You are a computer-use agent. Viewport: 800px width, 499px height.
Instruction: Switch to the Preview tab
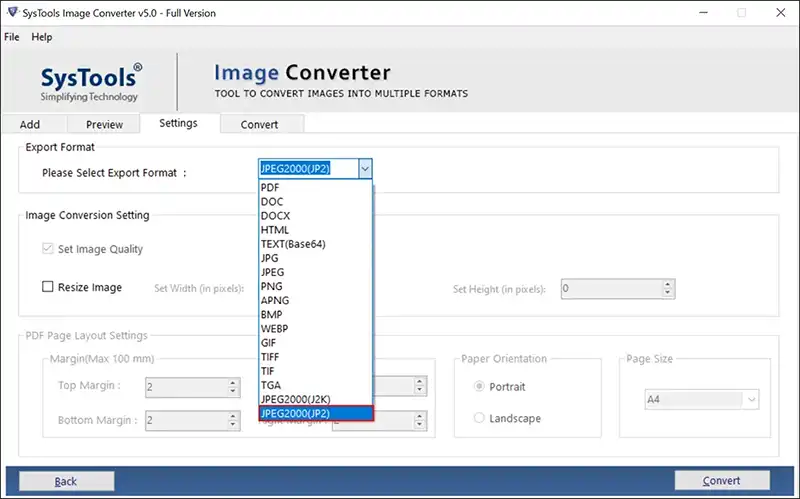click(x=104, y=124)
